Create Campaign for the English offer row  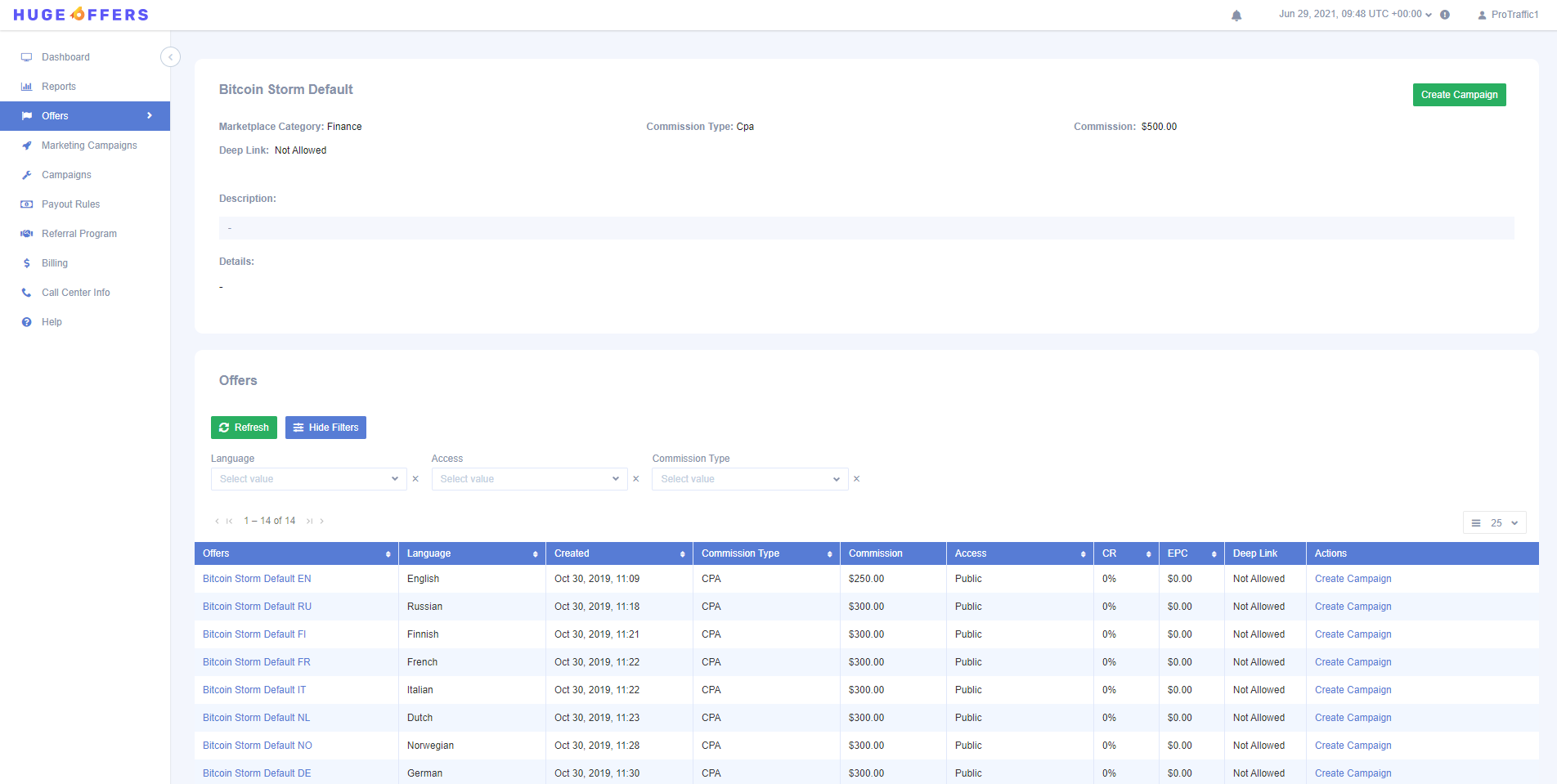(1353, 579)
